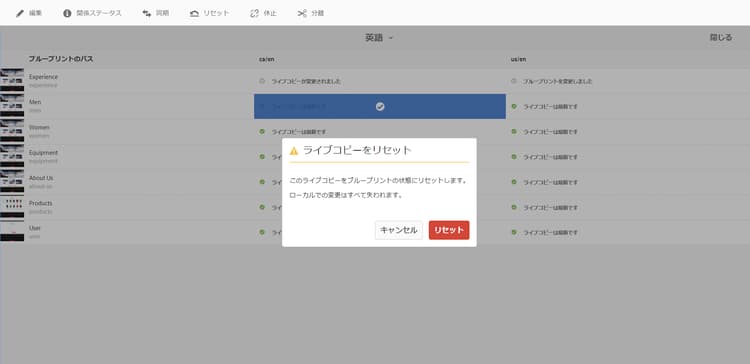
Task: Click green status dot for Women under ca/en
Action: pos(262,131)
